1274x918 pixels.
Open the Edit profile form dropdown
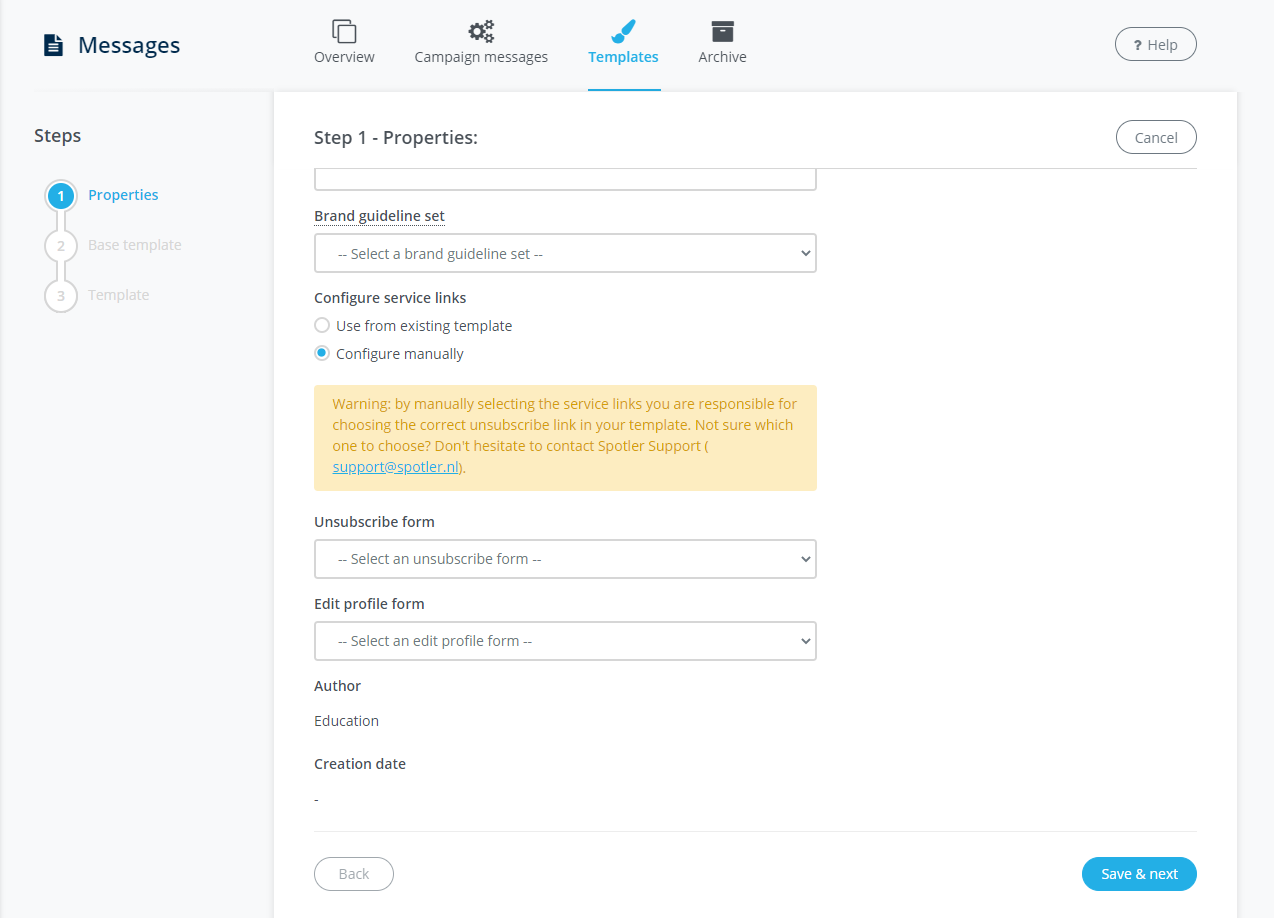[565, 641]
